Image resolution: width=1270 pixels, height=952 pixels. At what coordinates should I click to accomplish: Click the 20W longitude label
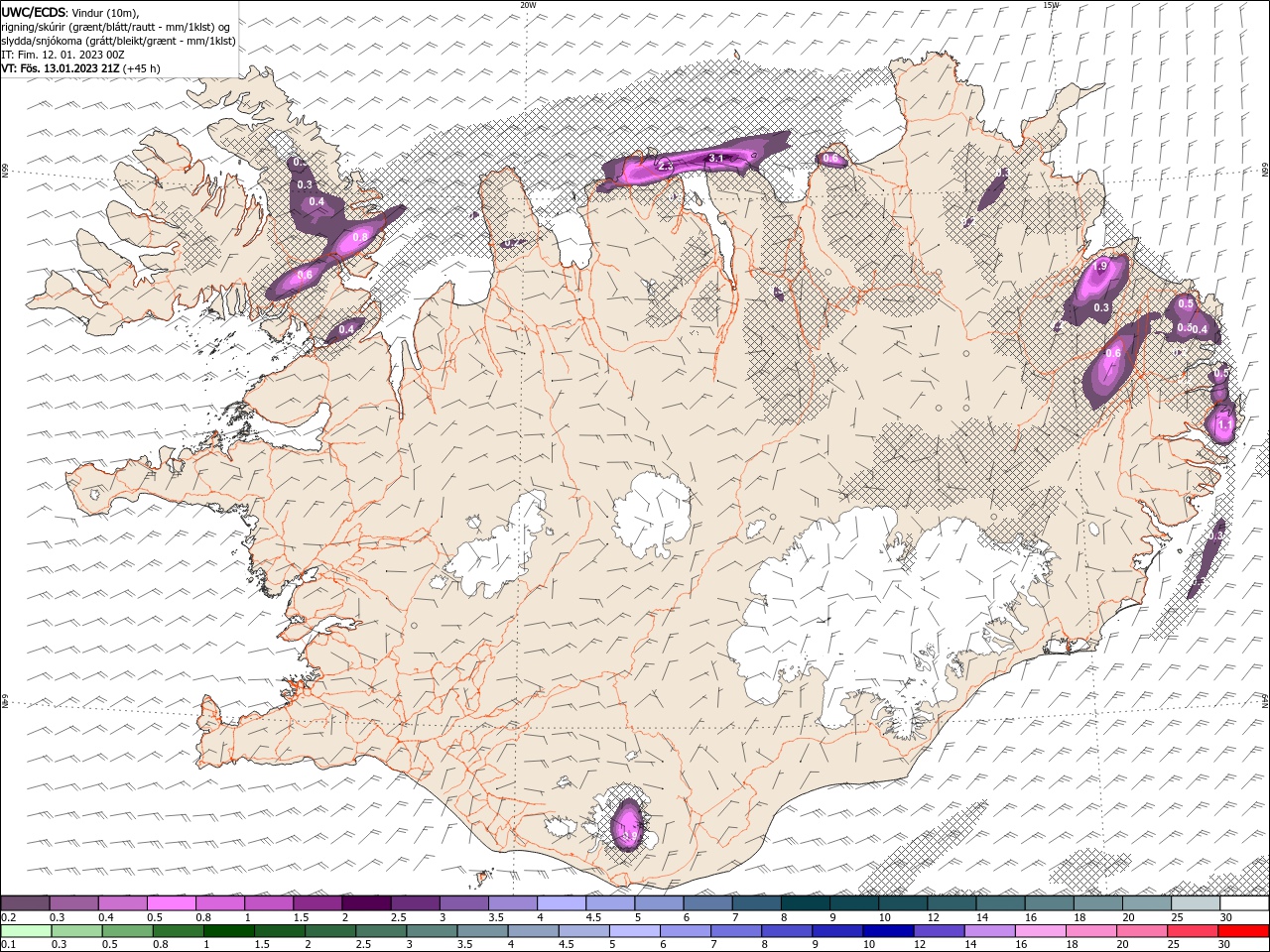pos(528,5)
